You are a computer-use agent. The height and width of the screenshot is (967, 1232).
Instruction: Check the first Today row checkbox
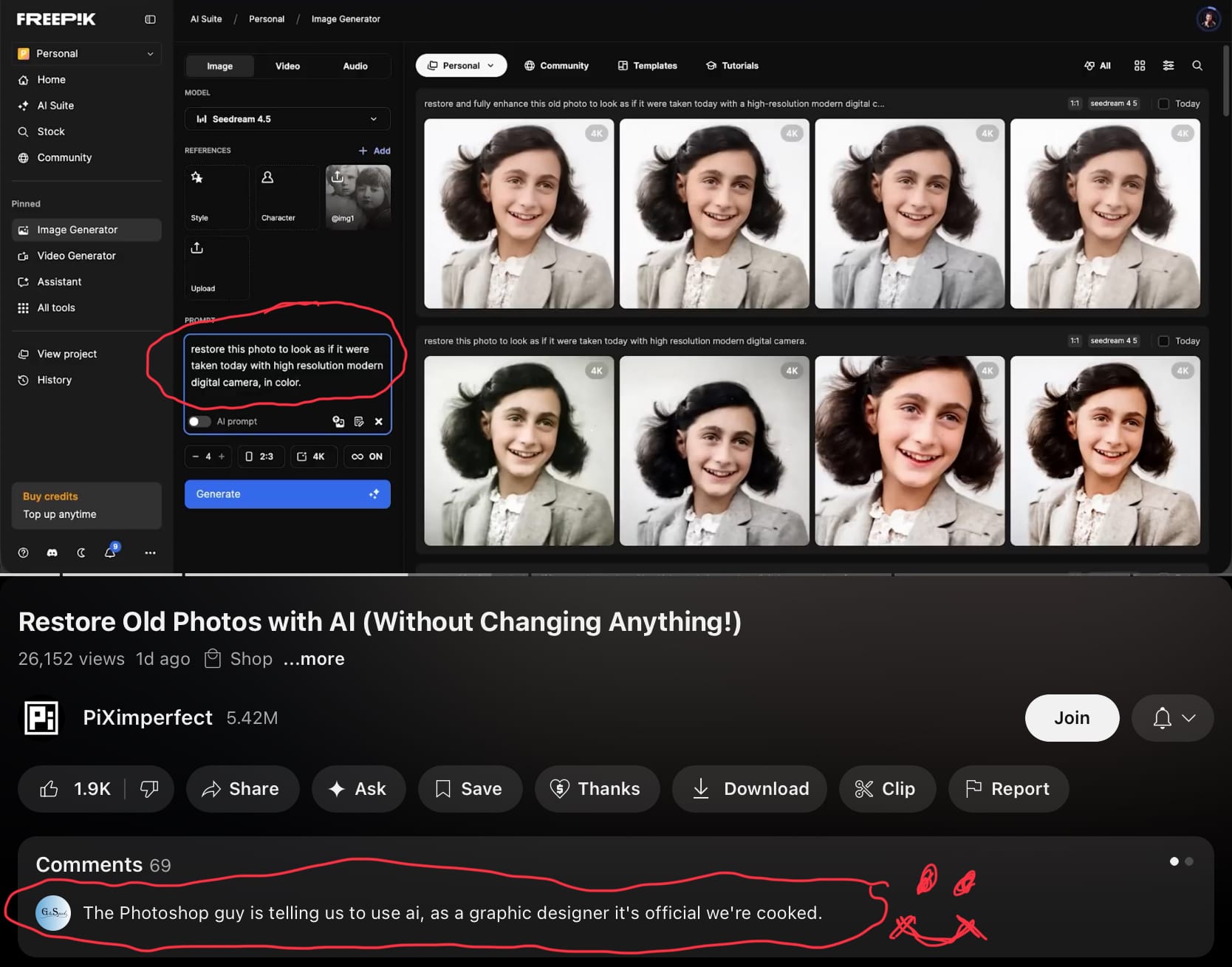coord(1163,104)
